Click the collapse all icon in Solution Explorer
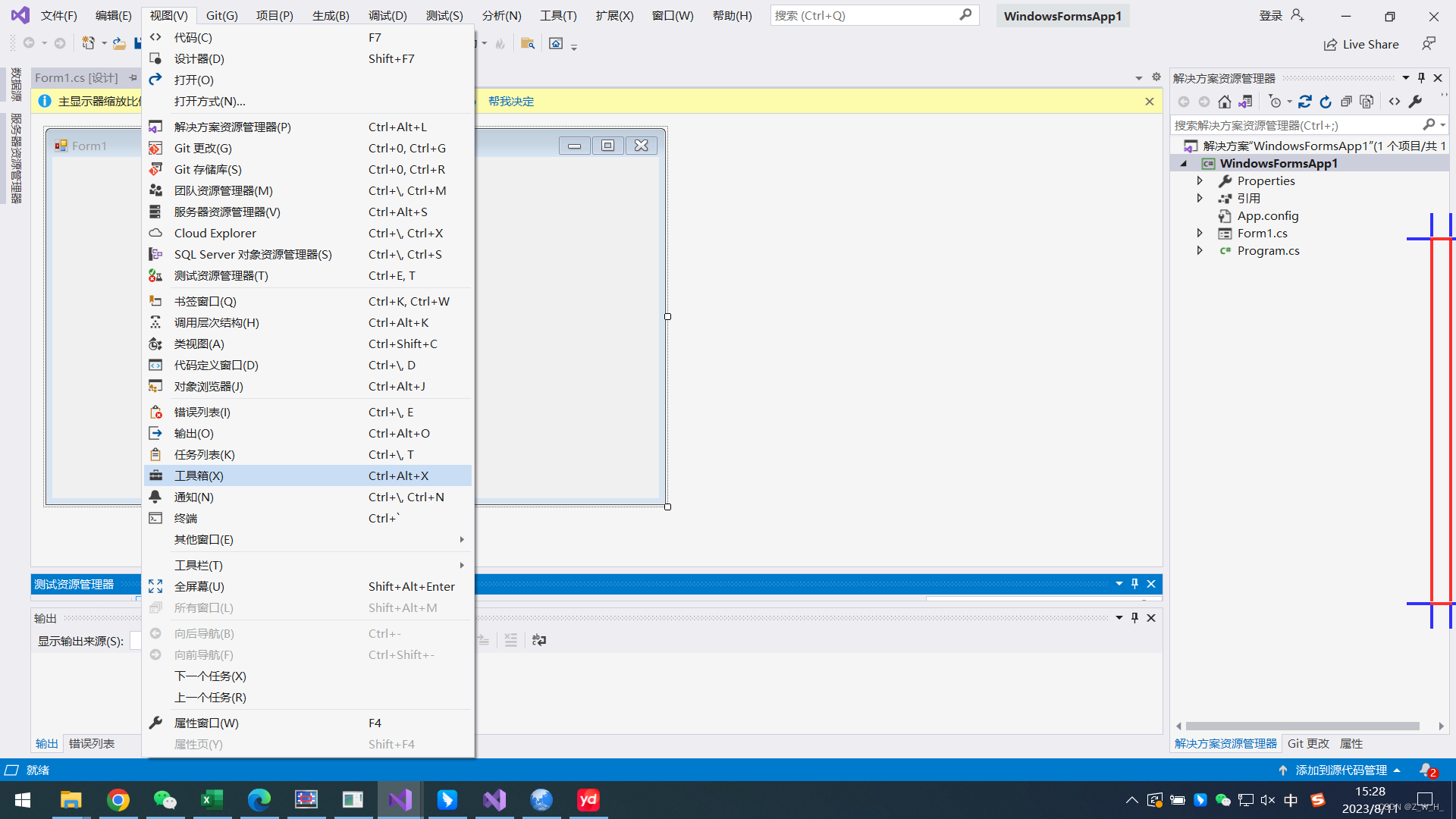The height and width of the screenshot is (819, 1456). 1346,102
